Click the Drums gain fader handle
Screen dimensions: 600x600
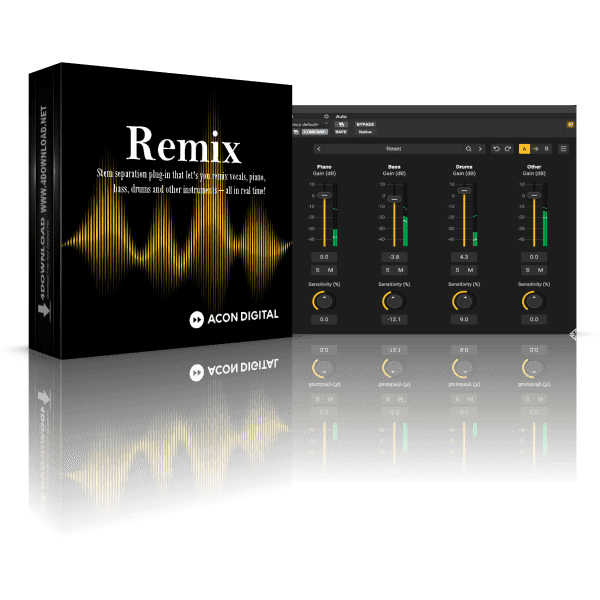(x=464, y=190)
